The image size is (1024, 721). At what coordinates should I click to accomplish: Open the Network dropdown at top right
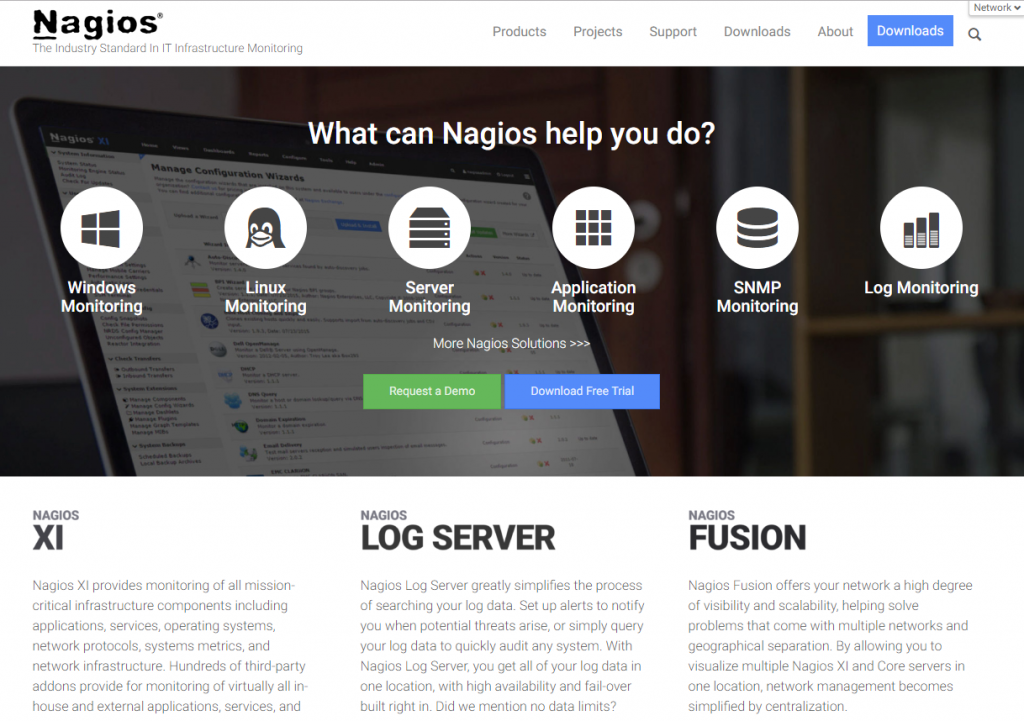point(997,8)
